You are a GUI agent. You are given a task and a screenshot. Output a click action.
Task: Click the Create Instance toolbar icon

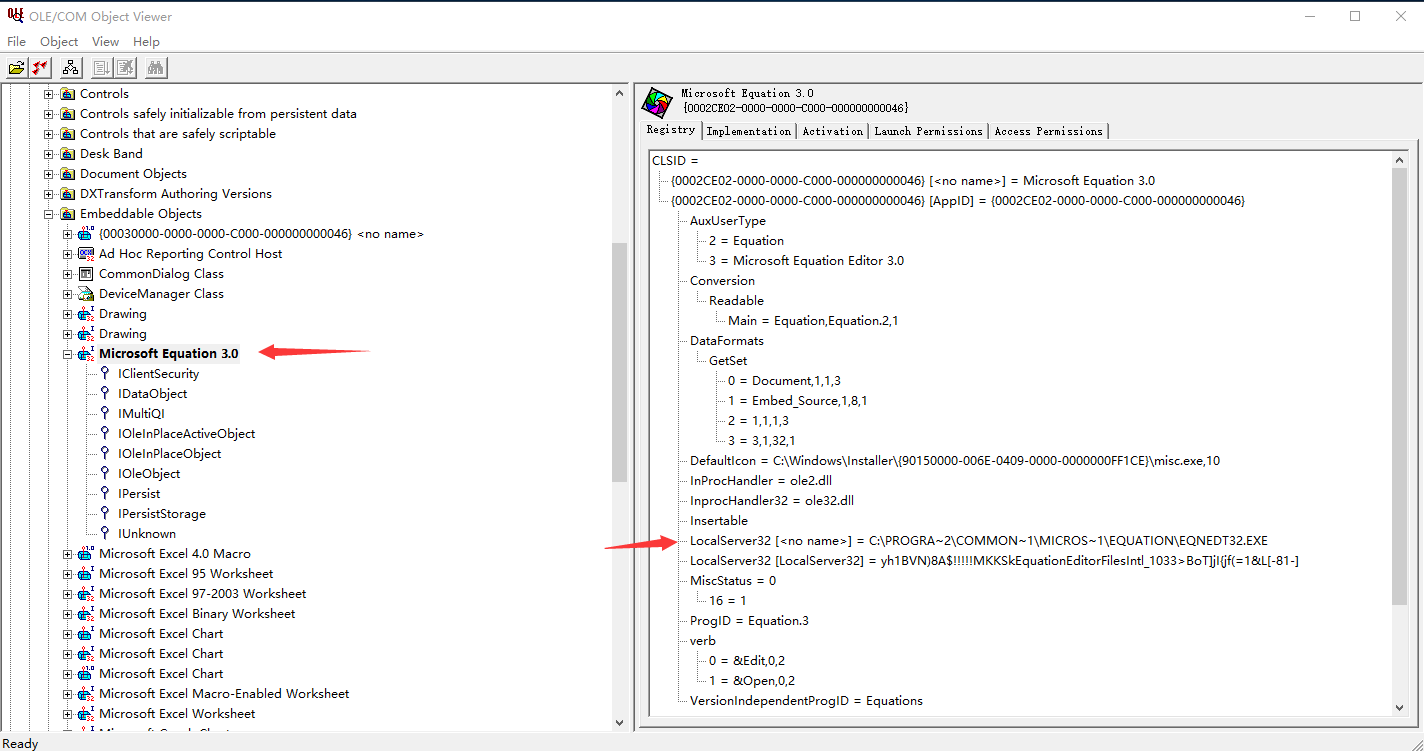click(x=101, y=68)
